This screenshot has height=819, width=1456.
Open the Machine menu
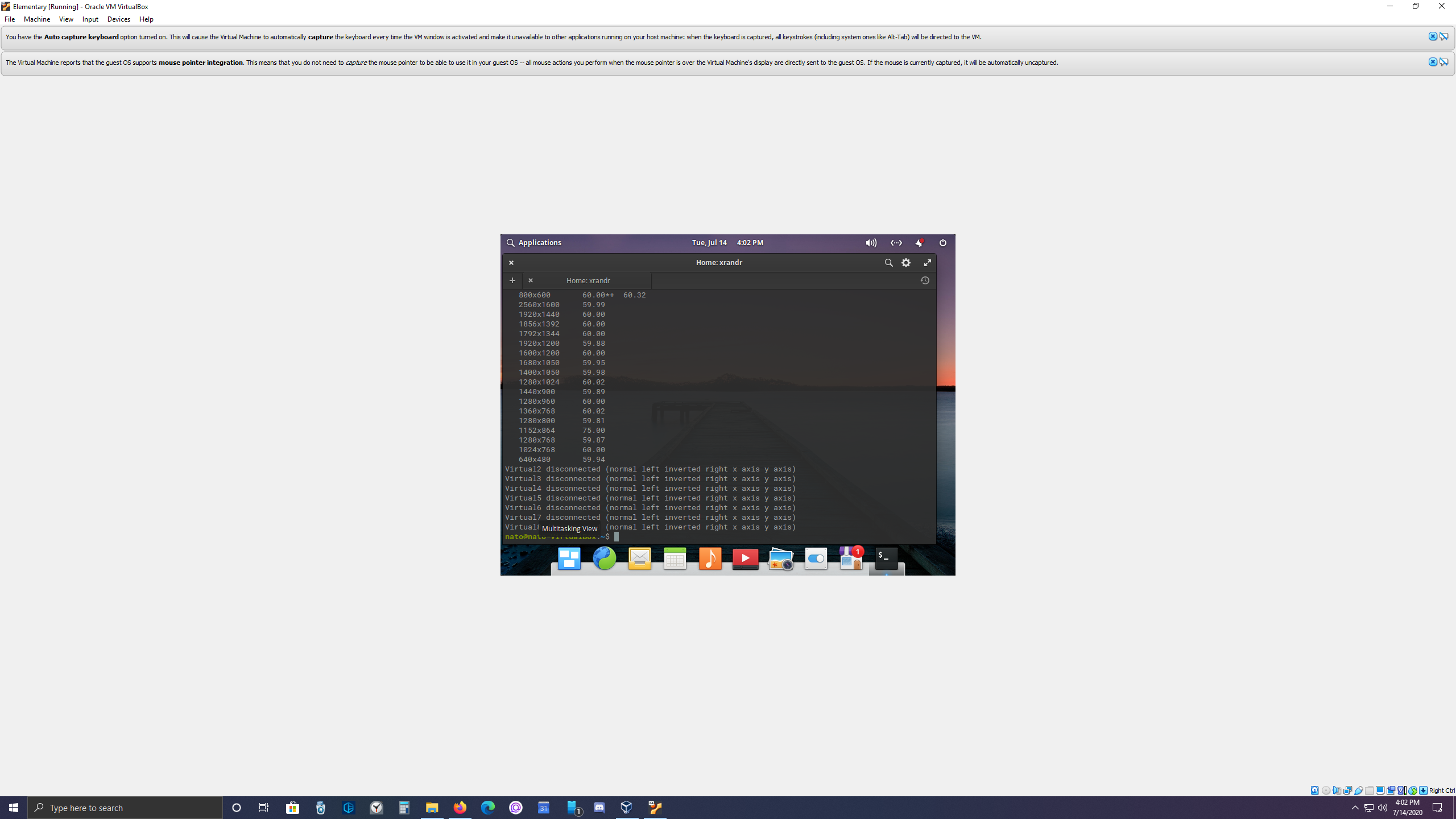pyautogui.click(x=37, y=19)
